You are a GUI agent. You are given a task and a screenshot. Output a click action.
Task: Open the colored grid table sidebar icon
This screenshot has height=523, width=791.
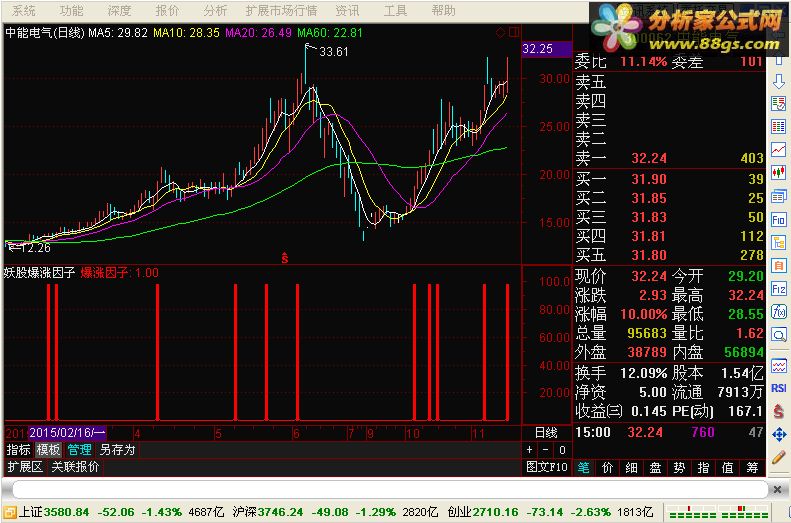click(x=778, y=126)
